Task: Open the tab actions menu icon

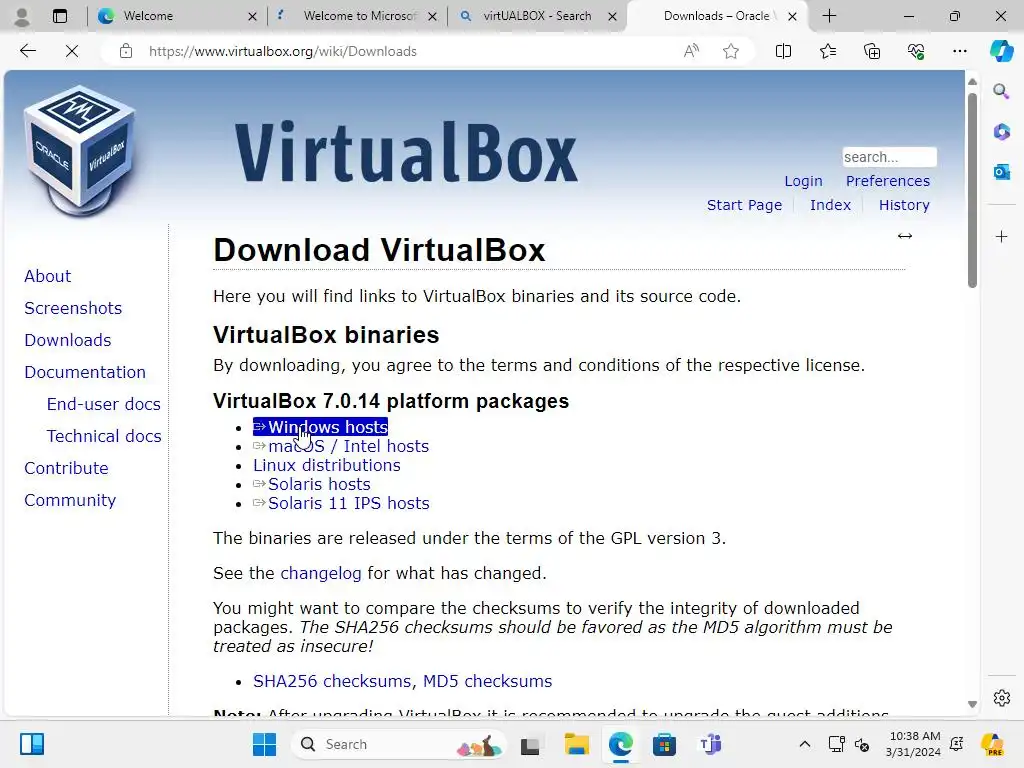Action: 59,16
